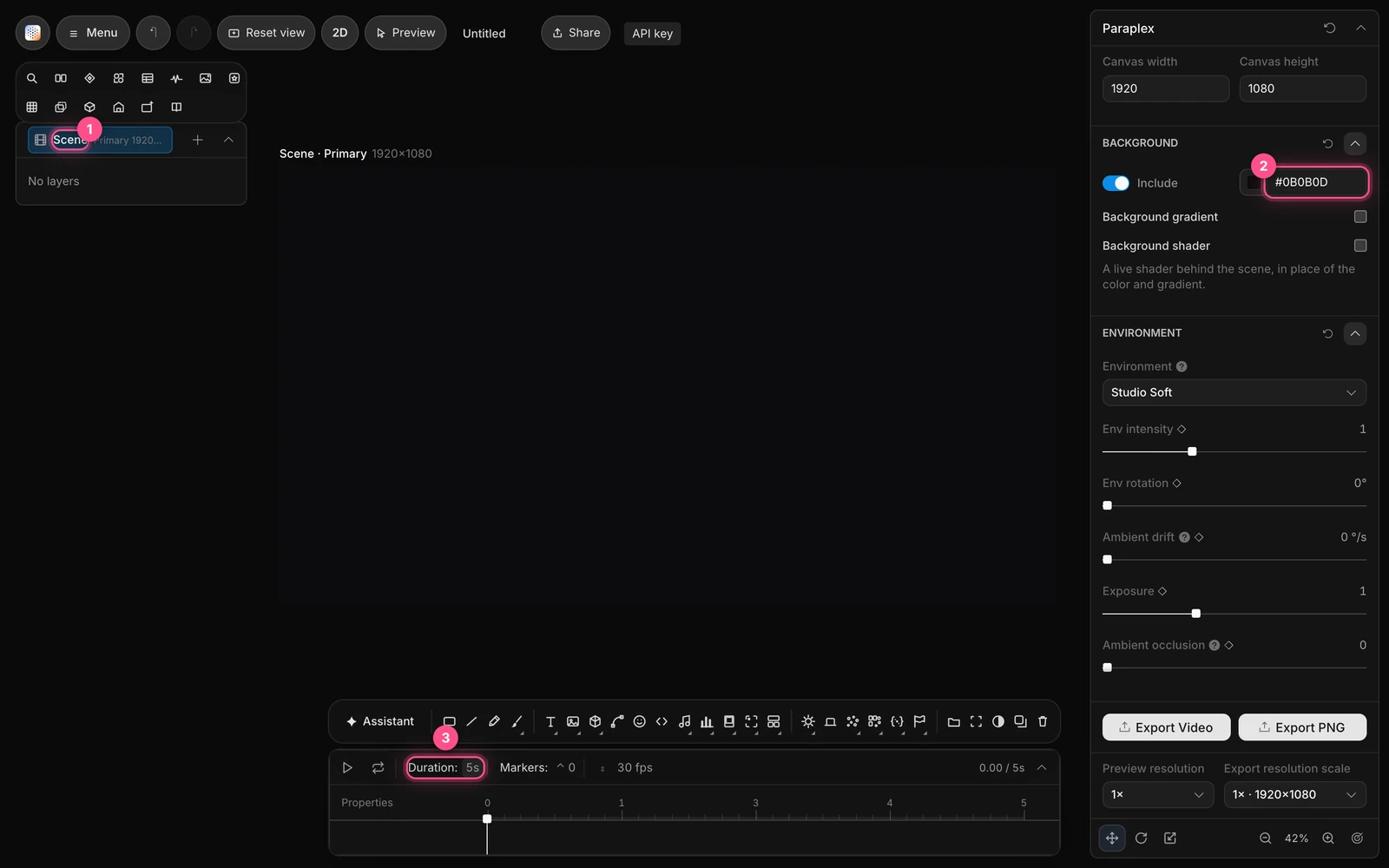Open the waveform pulse icon in the panel toolbar
Image resolution: width=1389 pixels, height=868 pixels.
click(x=176, y=78)
